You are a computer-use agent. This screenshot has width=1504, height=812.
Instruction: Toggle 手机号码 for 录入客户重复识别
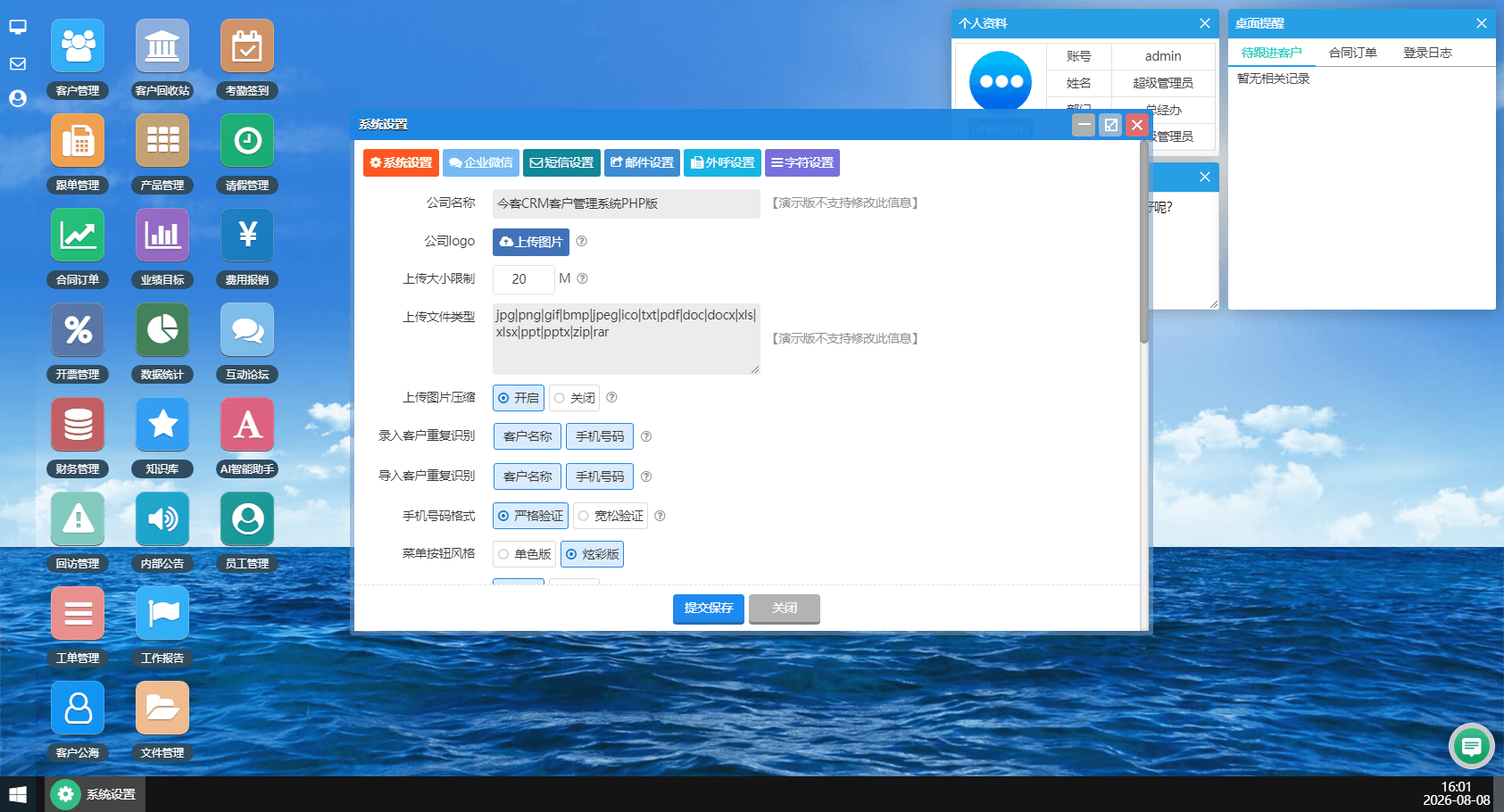(600, 436)
